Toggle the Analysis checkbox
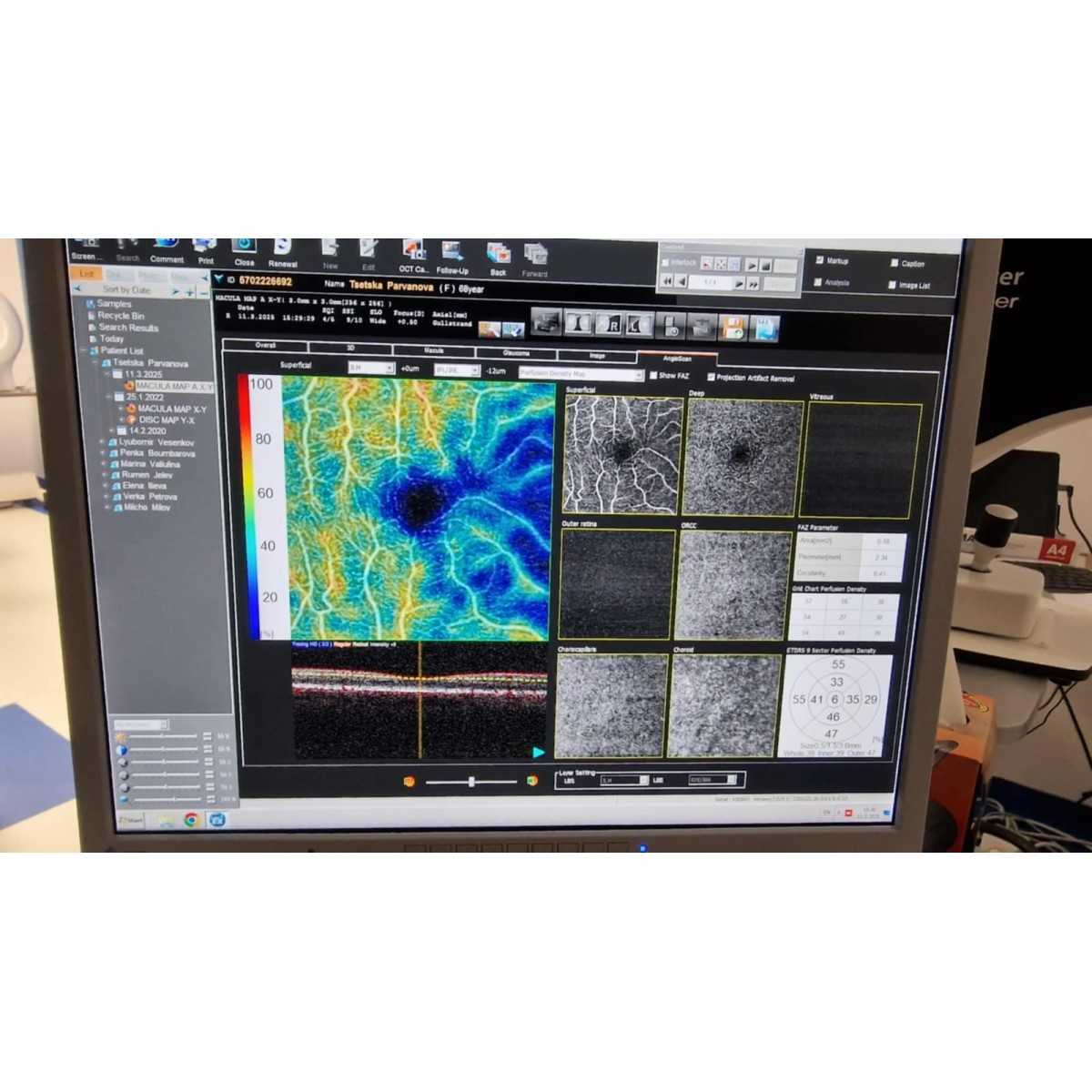 [x=818, y=282]
